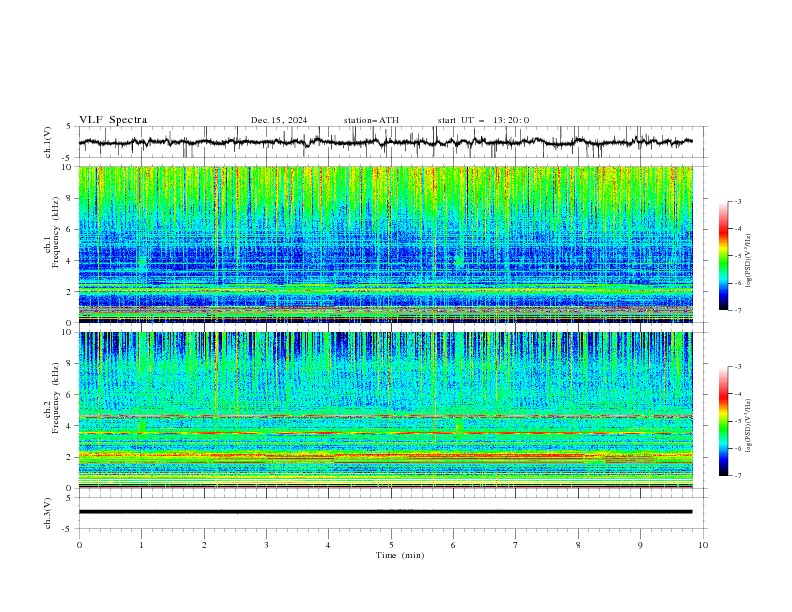The image size is (792, 612).
Task: Click the '5' volt tick on ch.1(V) axis
Action: (x=70, y=127)
